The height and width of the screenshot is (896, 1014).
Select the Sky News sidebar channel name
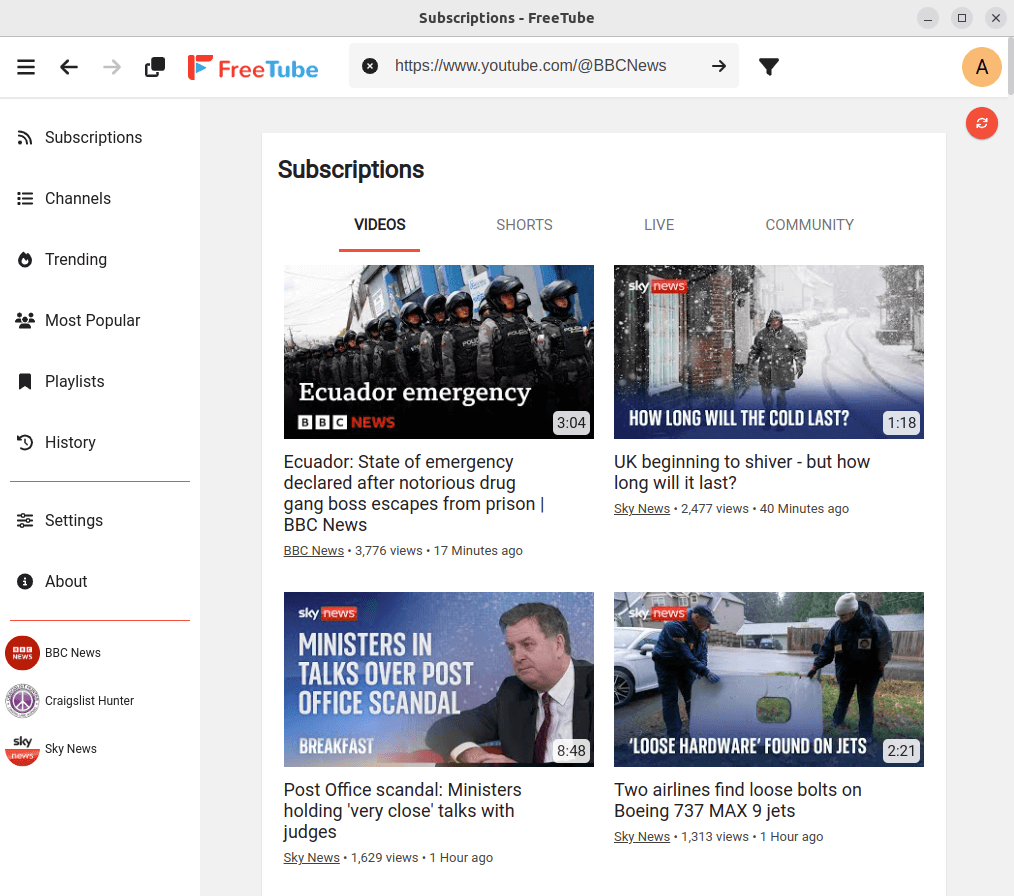pos(70,749)
